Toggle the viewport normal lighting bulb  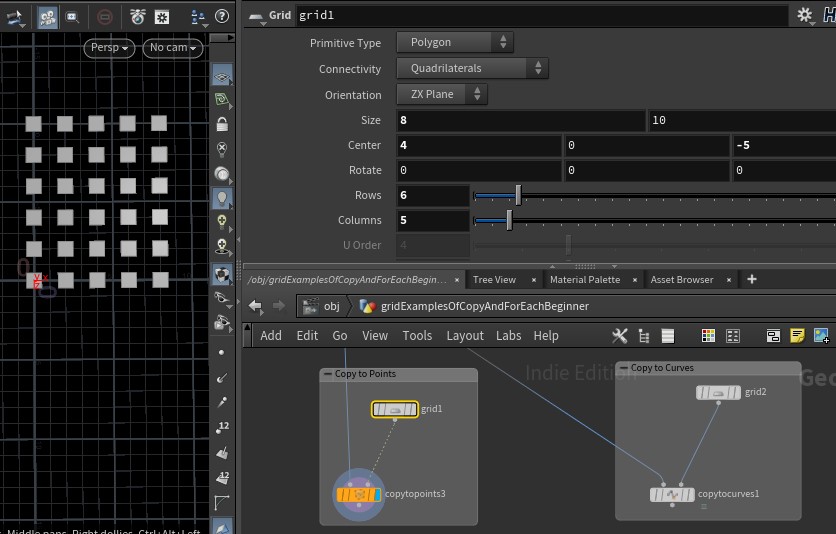pyautogui.click(x=222, y=198)
